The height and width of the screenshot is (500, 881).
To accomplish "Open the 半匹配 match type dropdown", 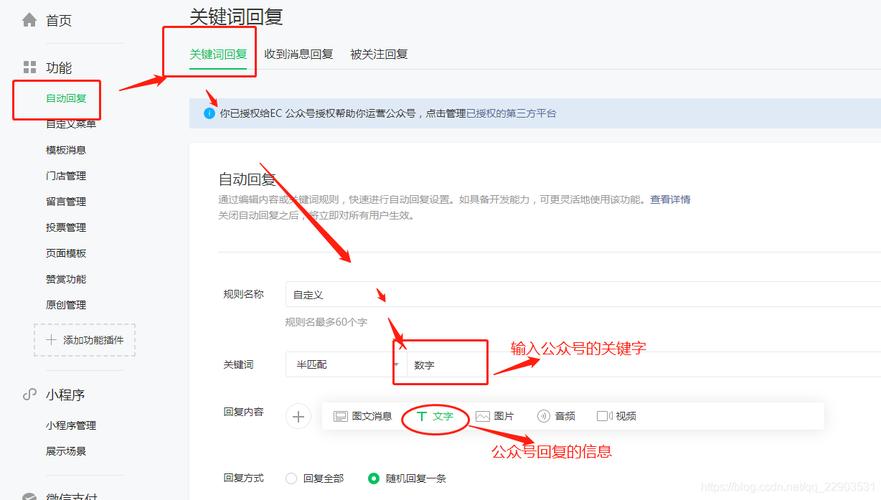I will point(346,365).
